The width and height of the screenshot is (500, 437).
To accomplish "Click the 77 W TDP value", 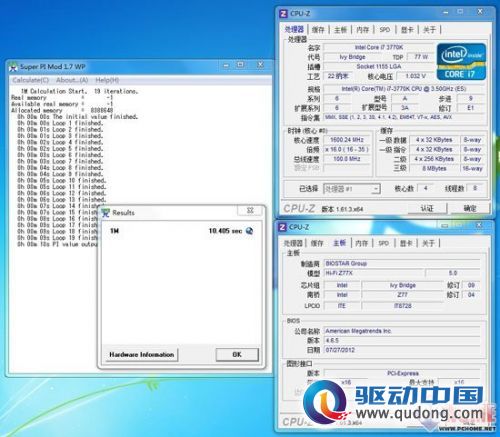I will click(421, 57).
